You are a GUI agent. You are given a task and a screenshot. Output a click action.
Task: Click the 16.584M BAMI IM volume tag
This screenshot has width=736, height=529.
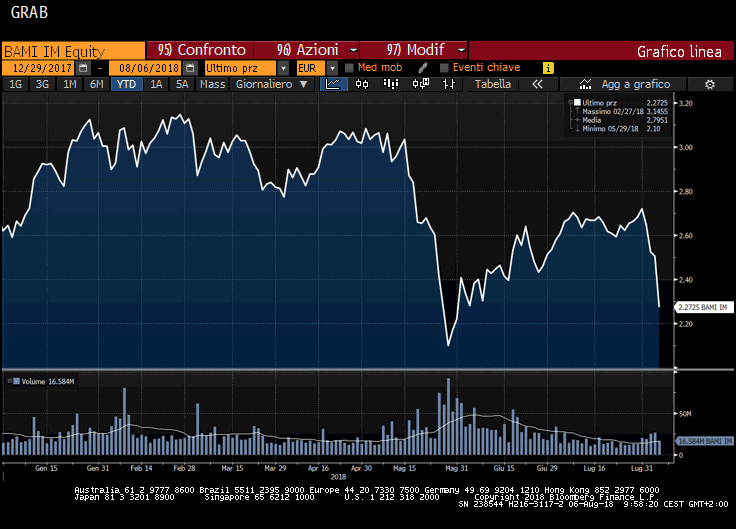coord(704,441)
